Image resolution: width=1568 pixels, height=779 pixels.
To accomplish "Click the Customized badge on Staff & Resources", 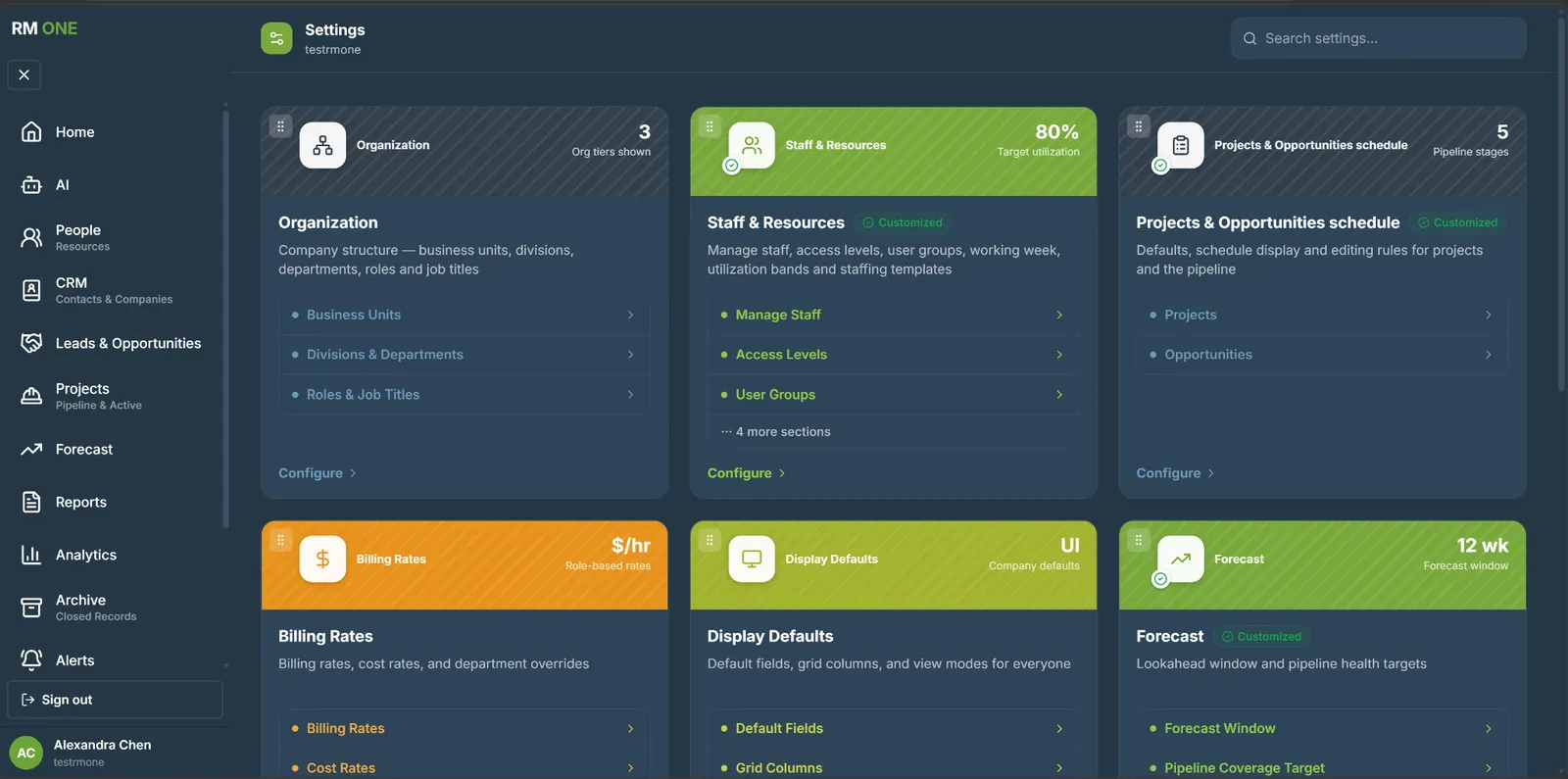I will point(903,222).
